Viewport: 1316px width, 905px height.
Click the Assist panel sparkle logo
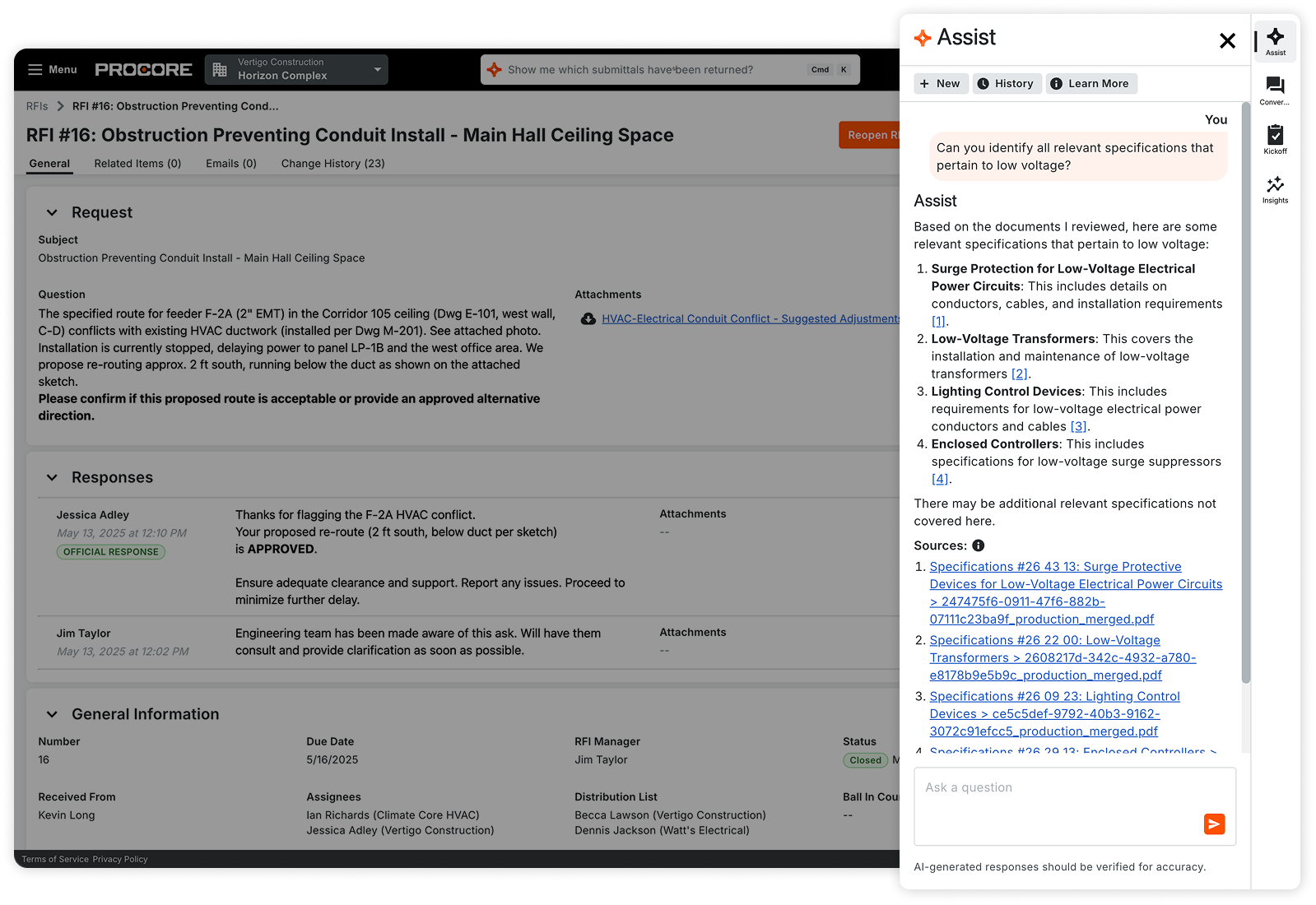point(923,38)
